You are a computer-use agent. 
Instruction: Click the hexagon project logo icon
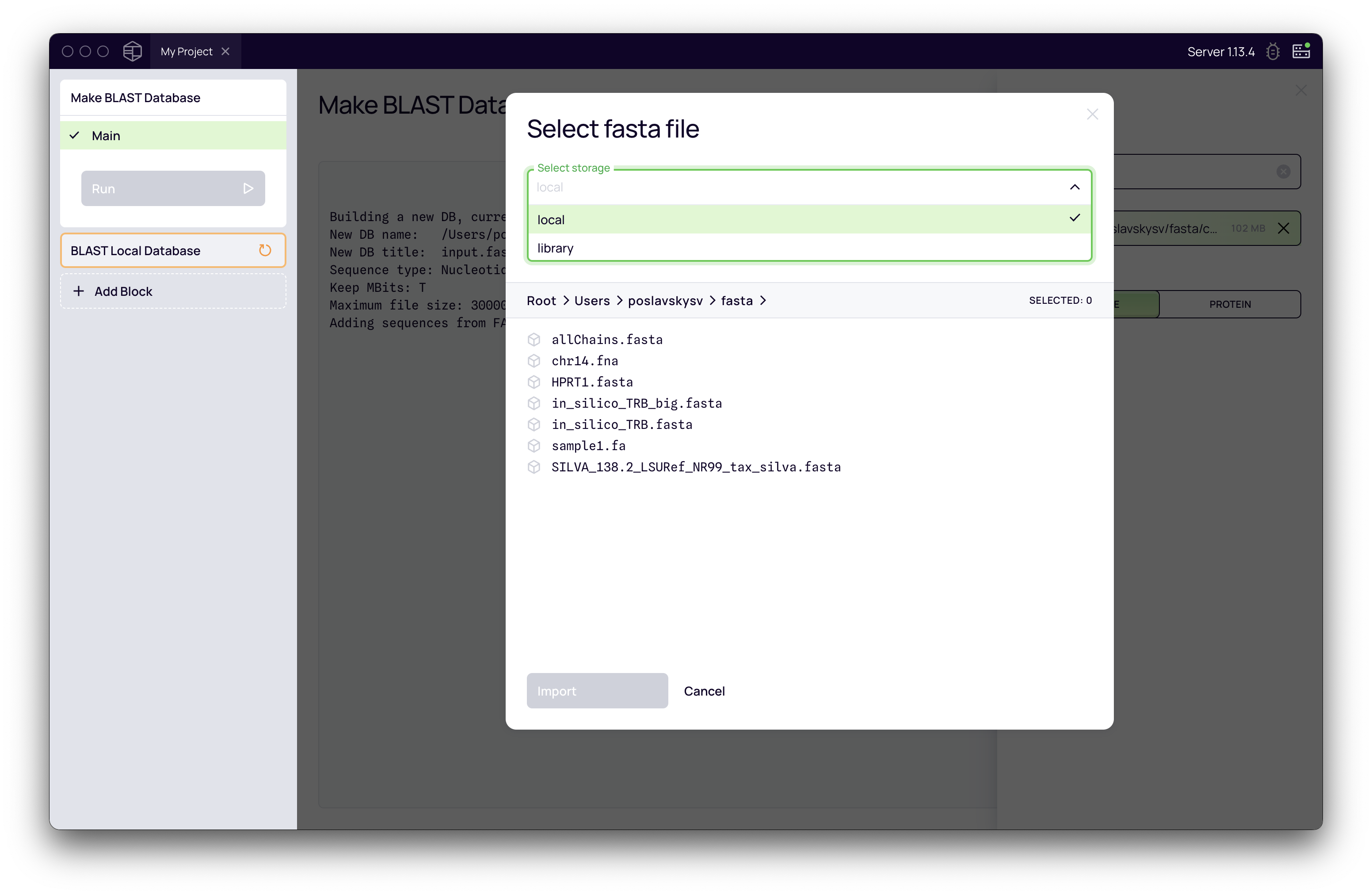click(x=132, y=51)
